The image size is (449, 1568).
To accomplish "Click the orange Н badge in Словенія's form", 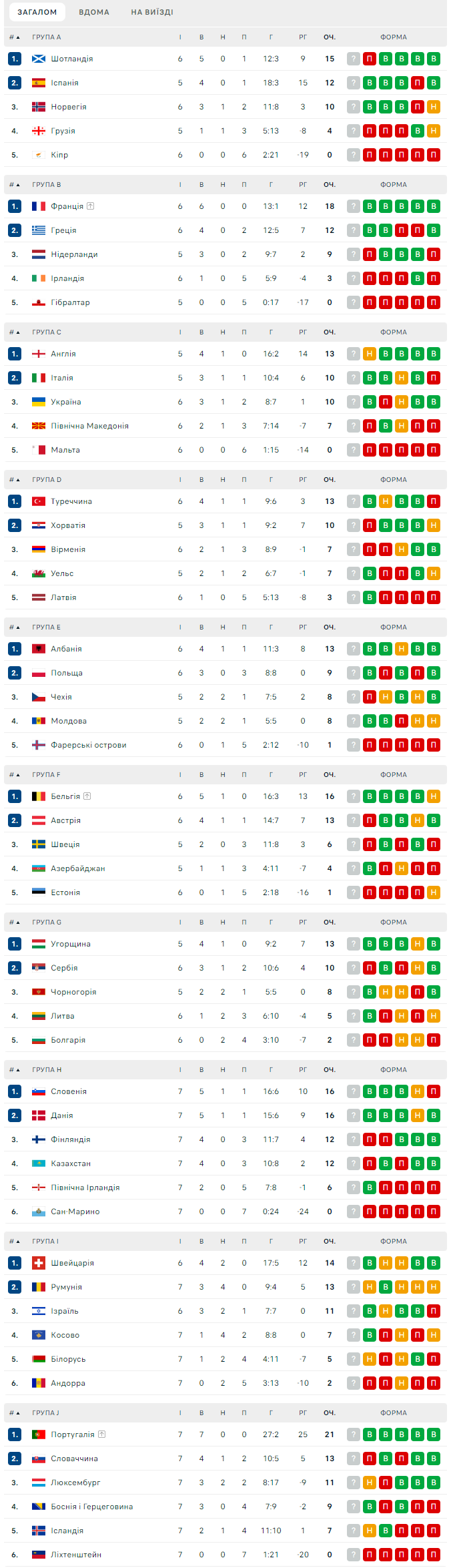I will (x=418, y=1091).
